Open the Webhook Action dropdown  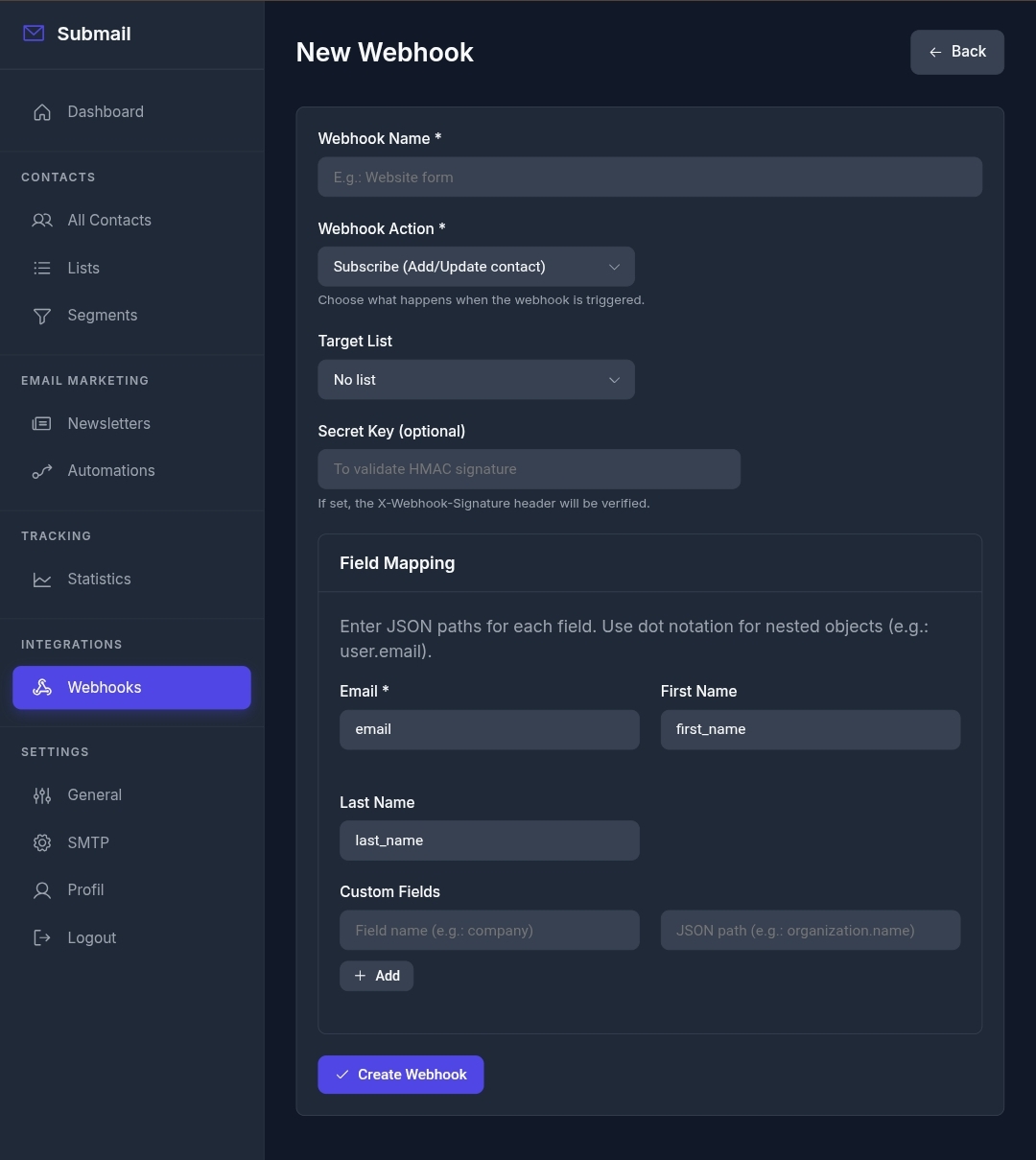pos(476,267)
